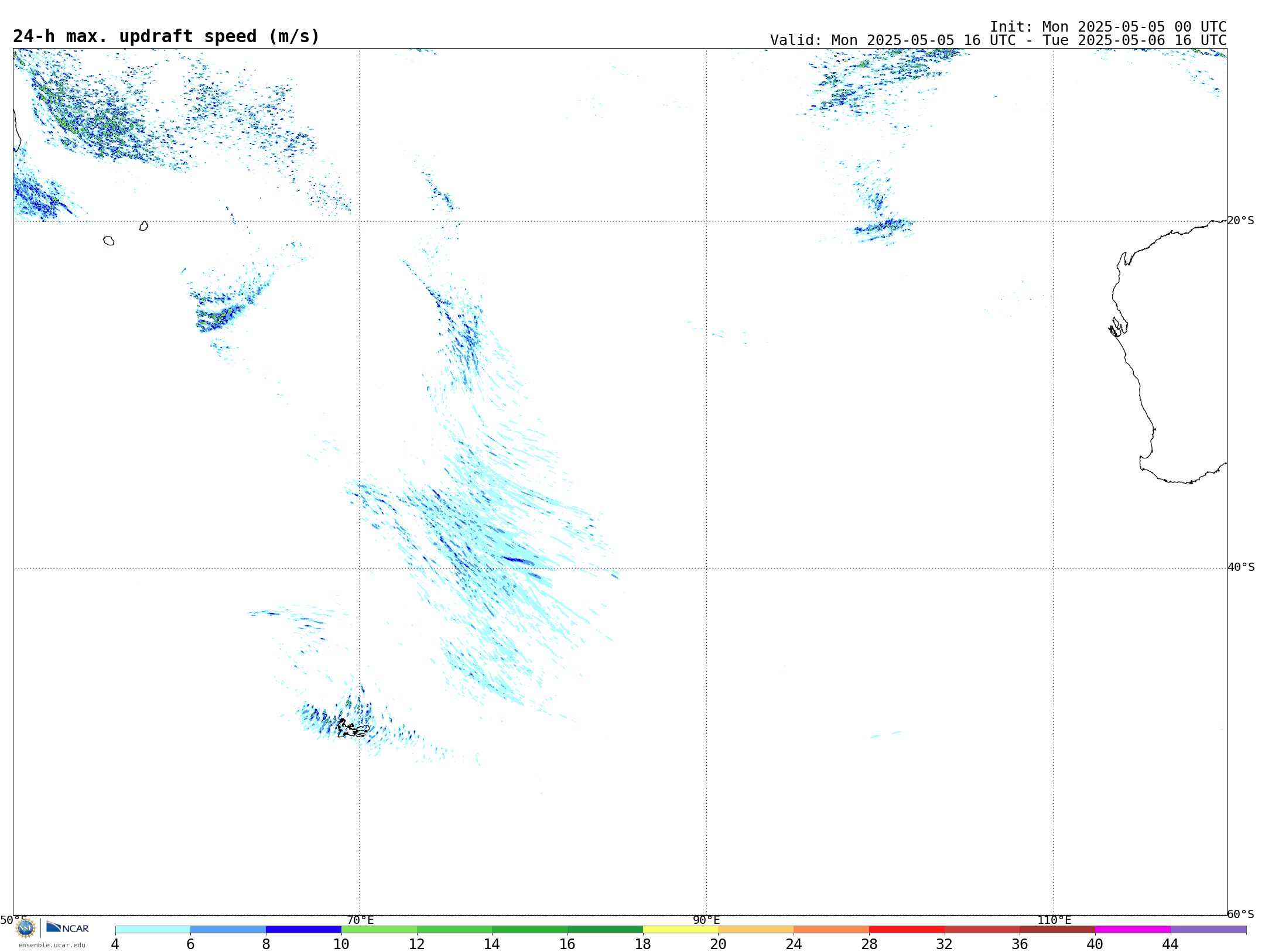The image size is (1265, 952).
Task: Click the colorbar tick label "36"
Action: (x=1020, y=944)
